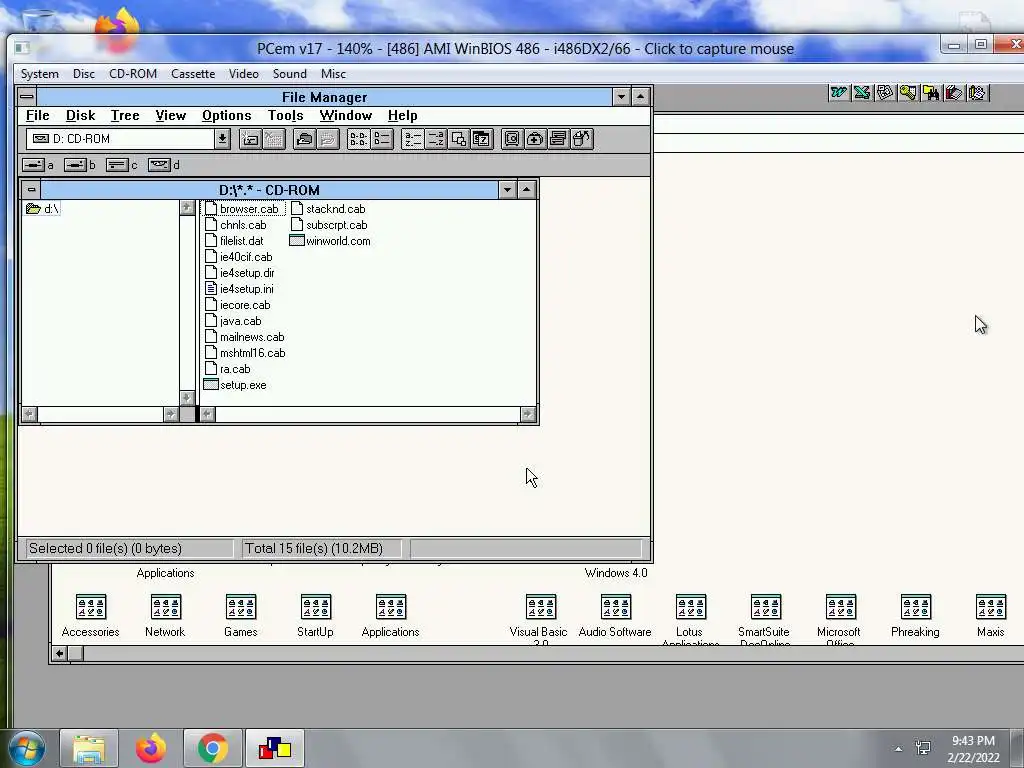Select hard drive c icon

(117, 165)
